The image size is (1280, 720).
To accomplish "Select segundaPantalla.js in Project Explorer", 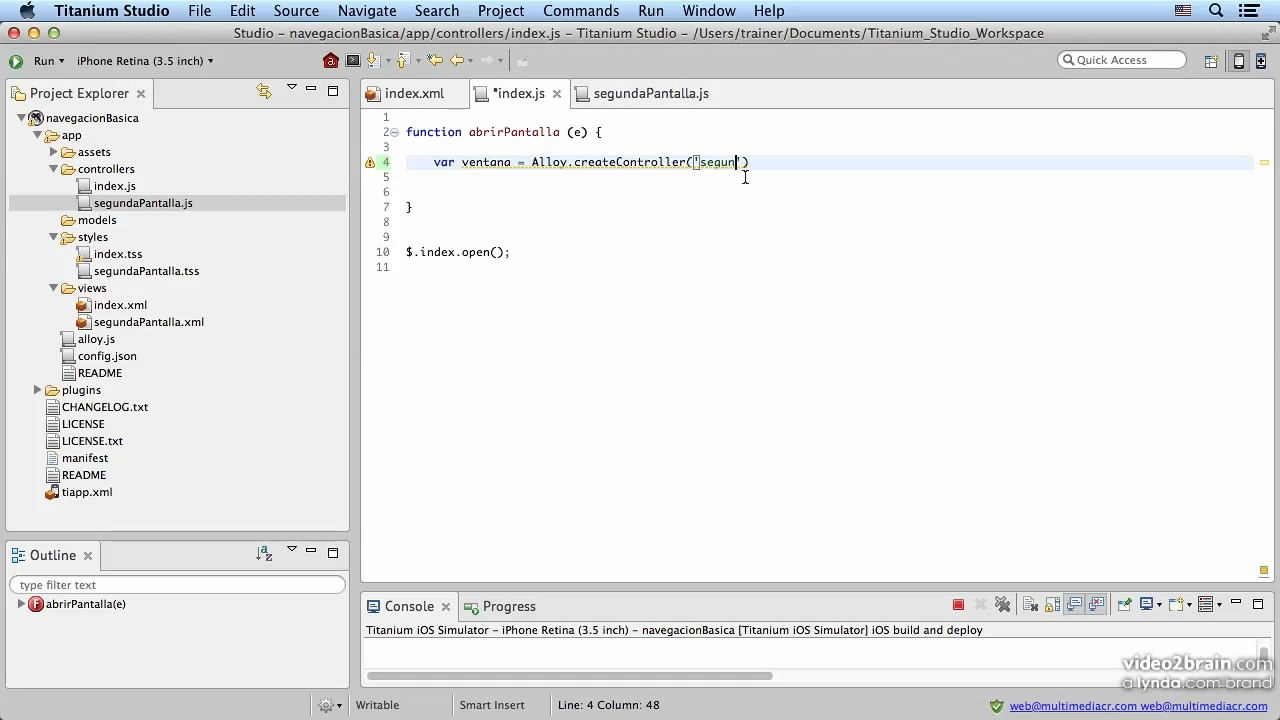I will [x=143, y=203].
